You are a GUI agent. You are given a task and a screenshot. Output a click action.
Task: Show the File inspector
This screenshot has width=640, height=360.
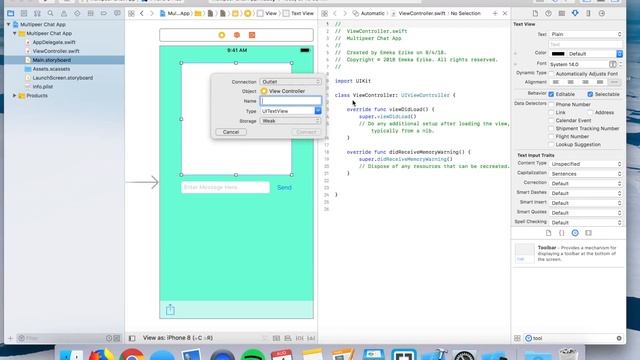pos(535,13)
